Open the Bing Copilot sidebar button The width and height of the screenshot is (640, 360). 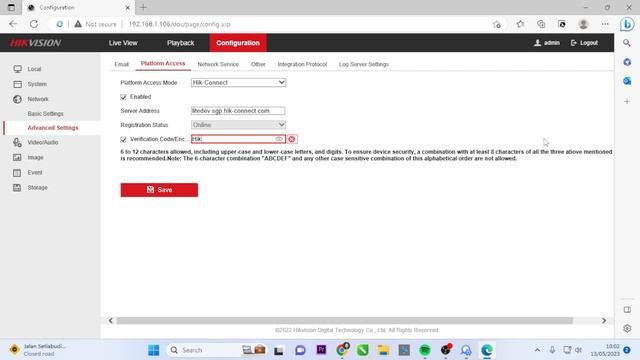pyautogui.click(x=627, y=24)
